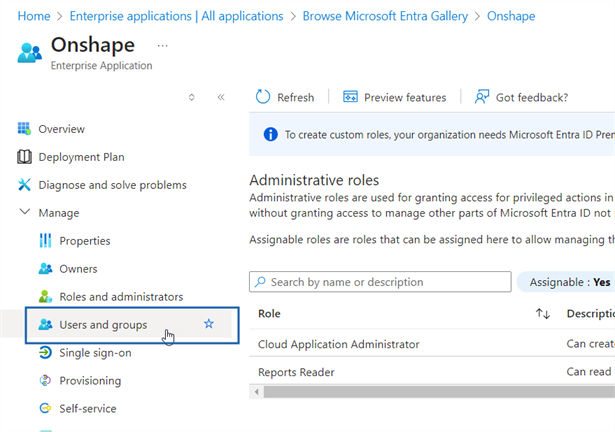Click the Refresh button

tap(285, 97)
